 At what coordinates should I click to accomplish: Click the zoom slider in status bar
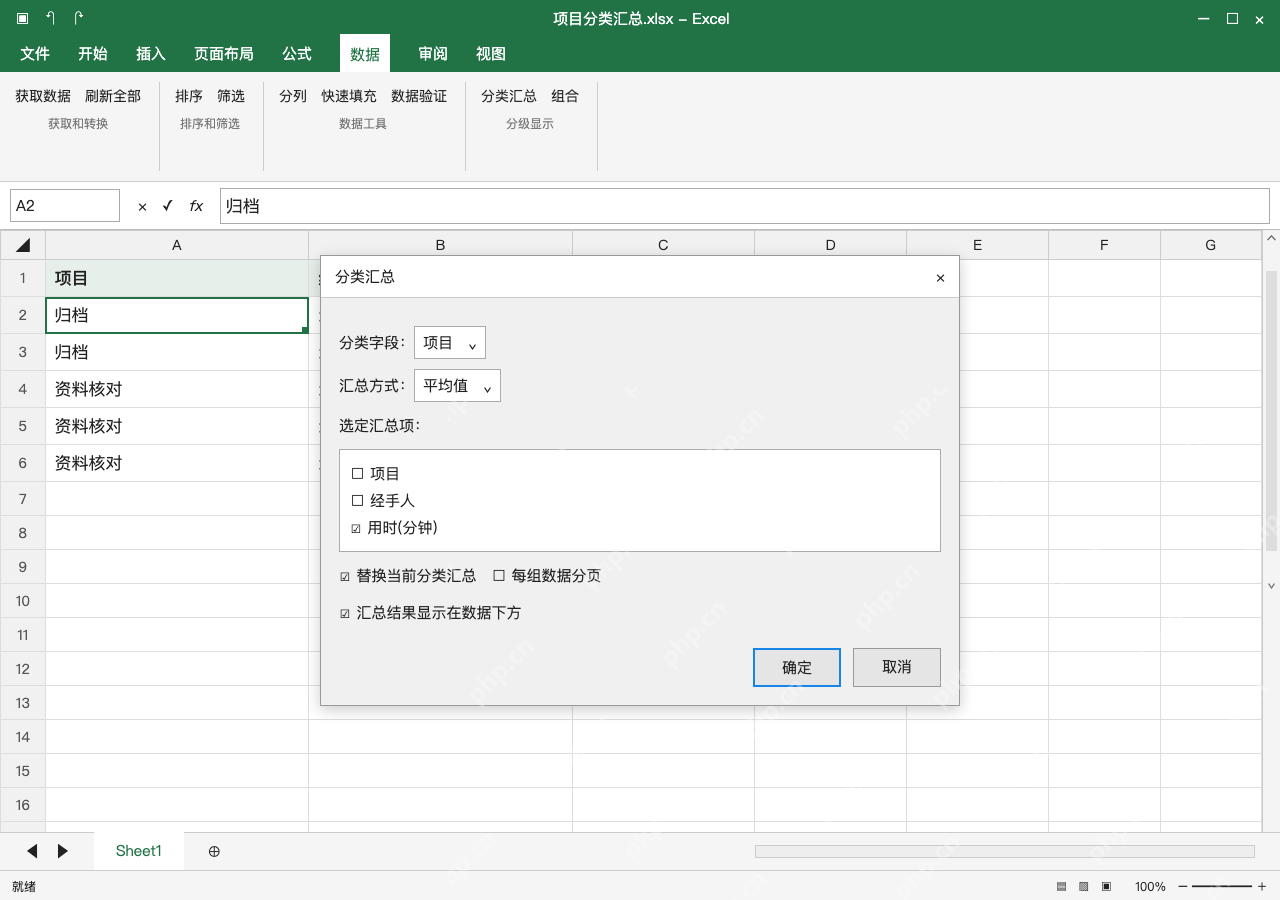tap(1222, 887)
